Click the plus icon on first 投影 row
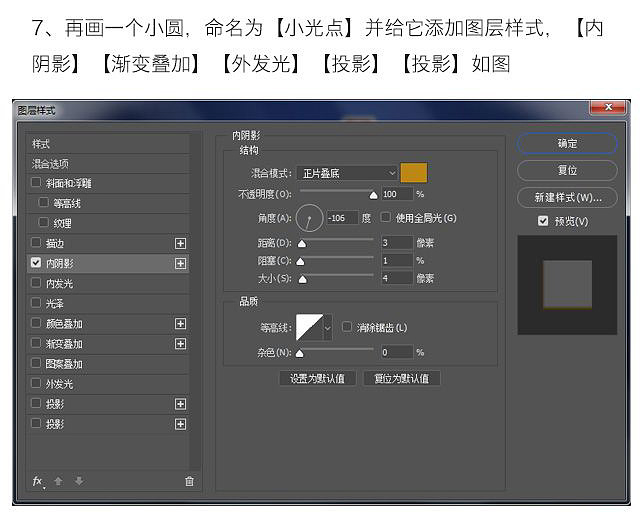The width and height of the screenshot is (640, 512). [x=180, y=404]
